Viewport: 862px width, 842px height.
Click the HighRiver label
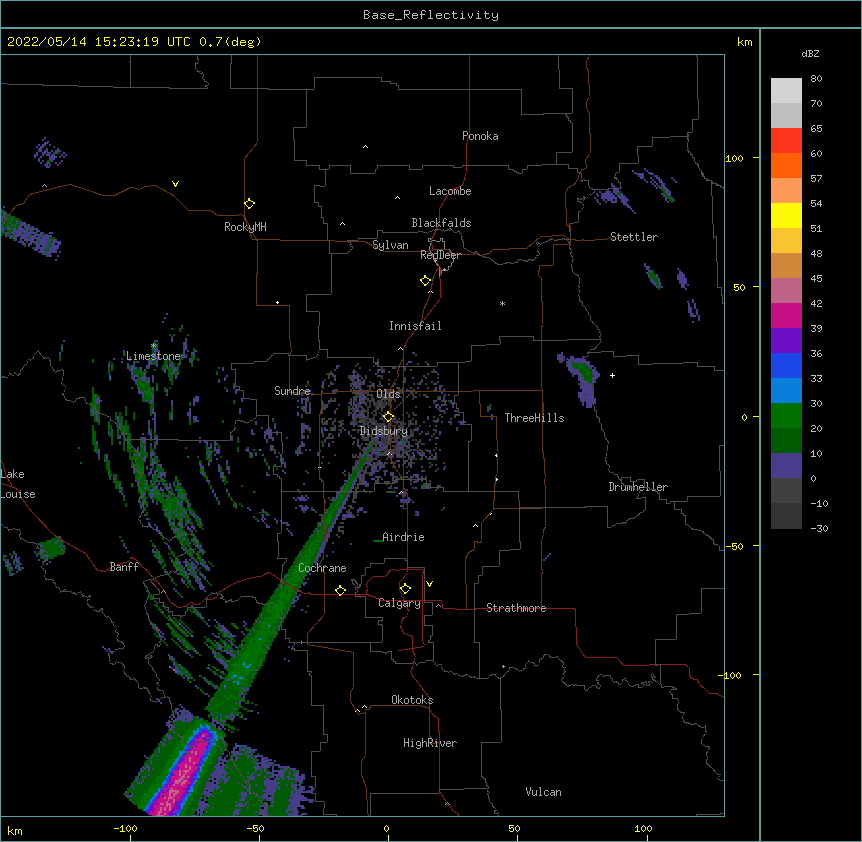click(x=430, y=743)
